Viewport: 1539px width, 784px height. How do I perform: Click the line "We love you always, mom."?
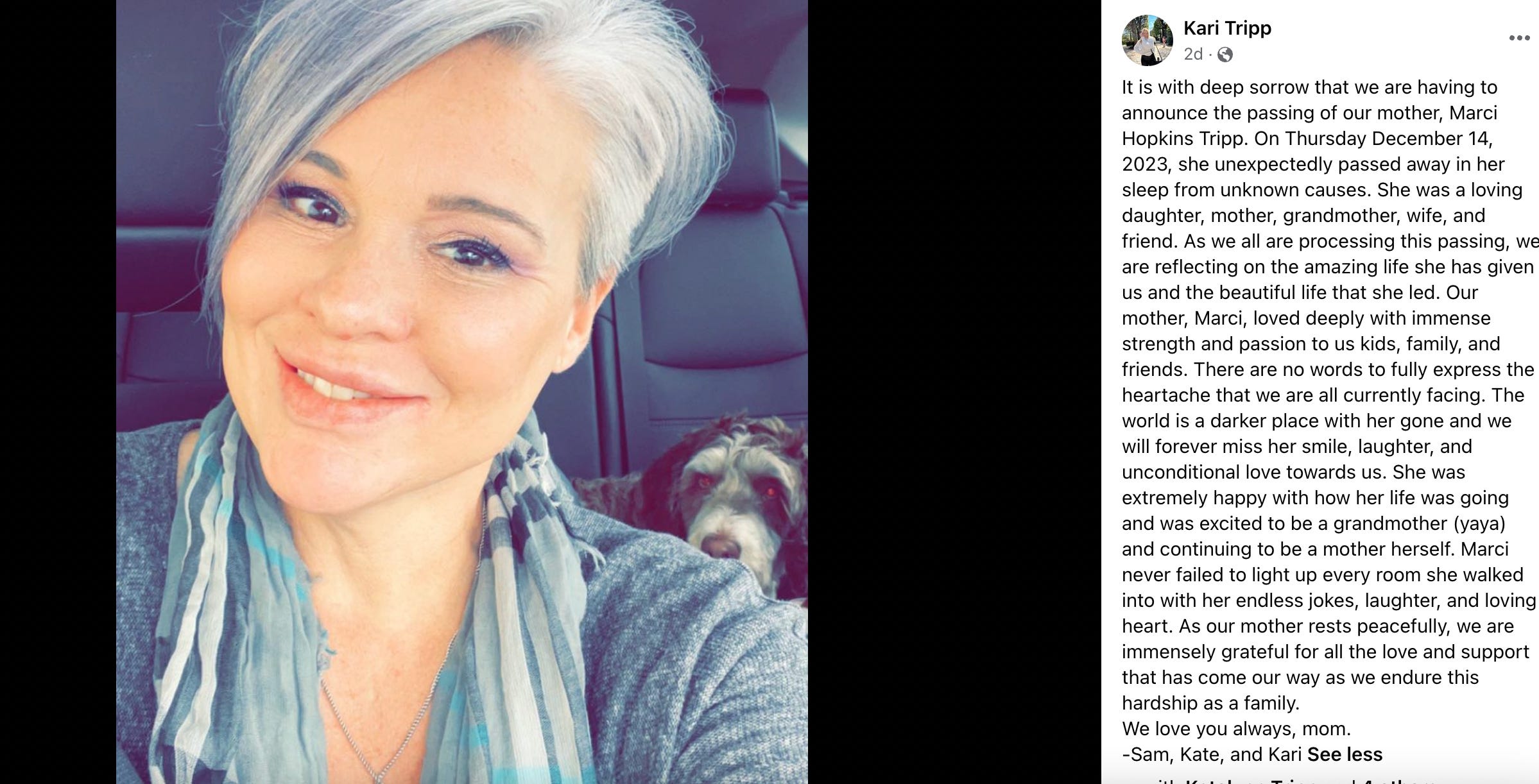click(1236, 729)
